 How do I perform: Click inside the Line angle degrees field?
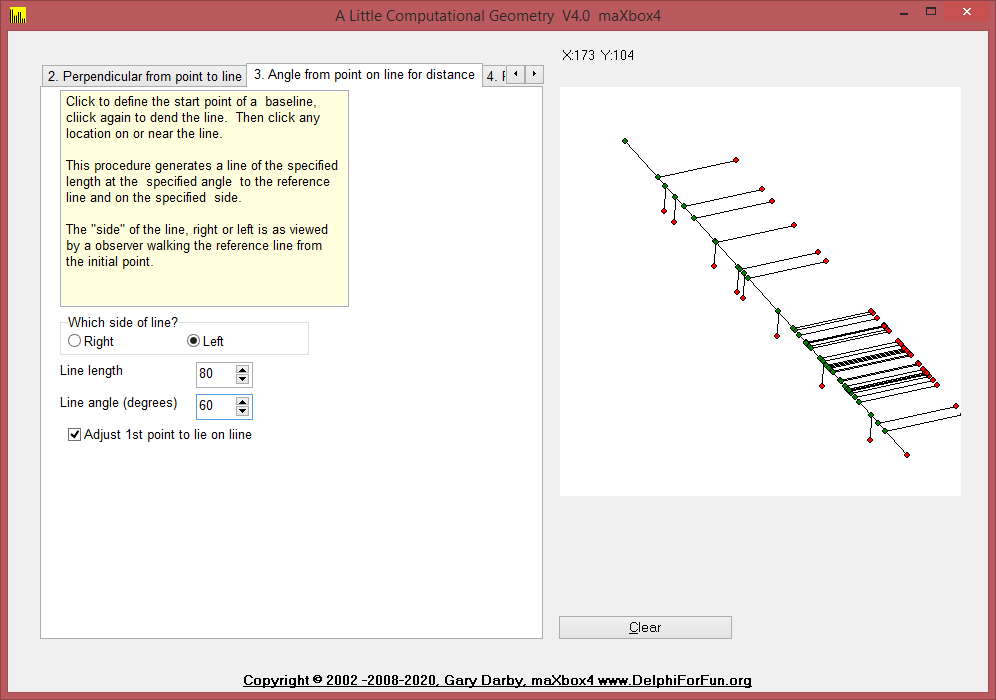coord(214,407)
